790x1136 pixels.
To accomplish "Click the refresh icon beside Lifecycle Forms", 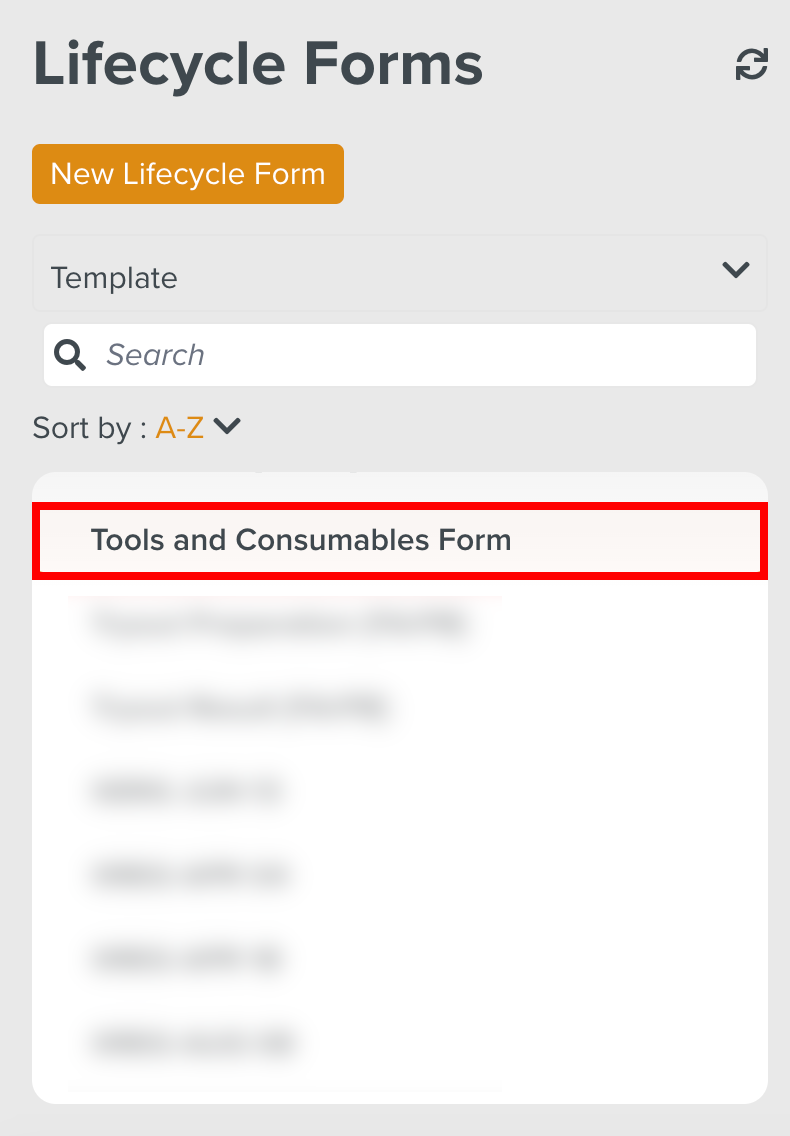I will [x=751, y=63].
